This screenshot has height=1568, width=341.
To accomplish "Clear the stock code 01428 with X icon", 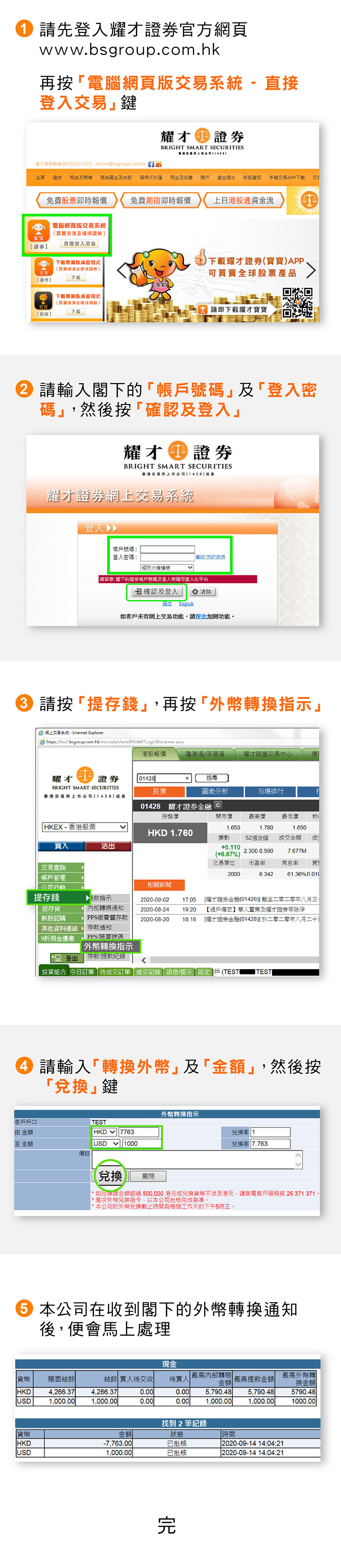I will [187, 778].
